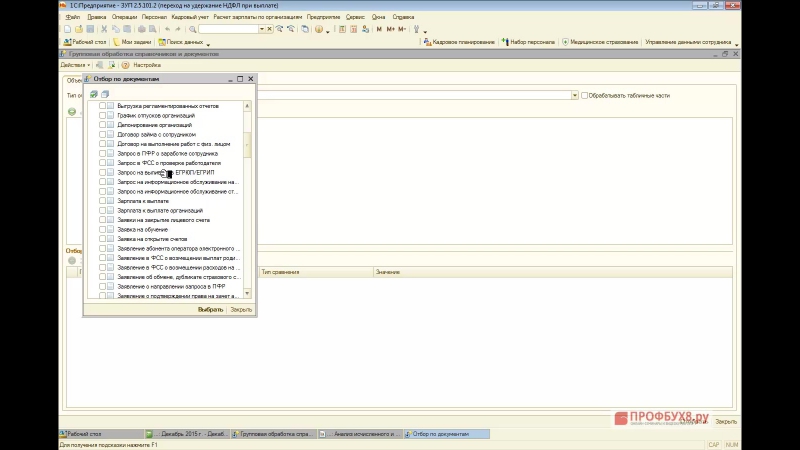Open the Операции menu
The height and width of the screenshot is (450, 800).
[x=125, y=17]
